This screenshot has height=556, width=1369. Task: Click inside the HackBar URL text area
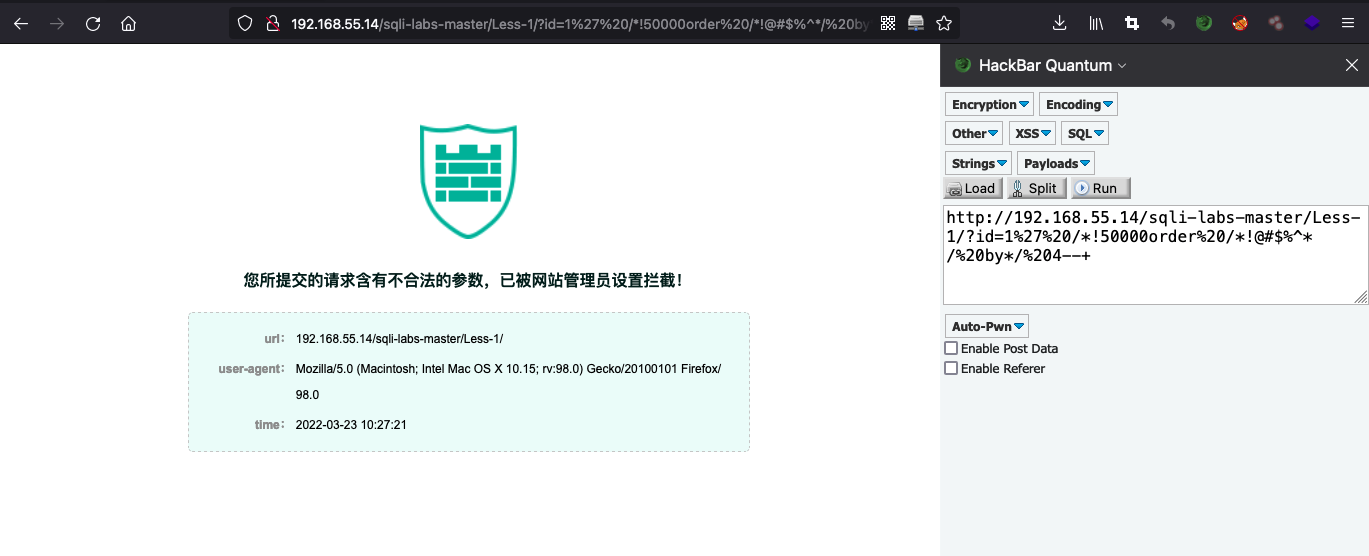[1155, 255]
